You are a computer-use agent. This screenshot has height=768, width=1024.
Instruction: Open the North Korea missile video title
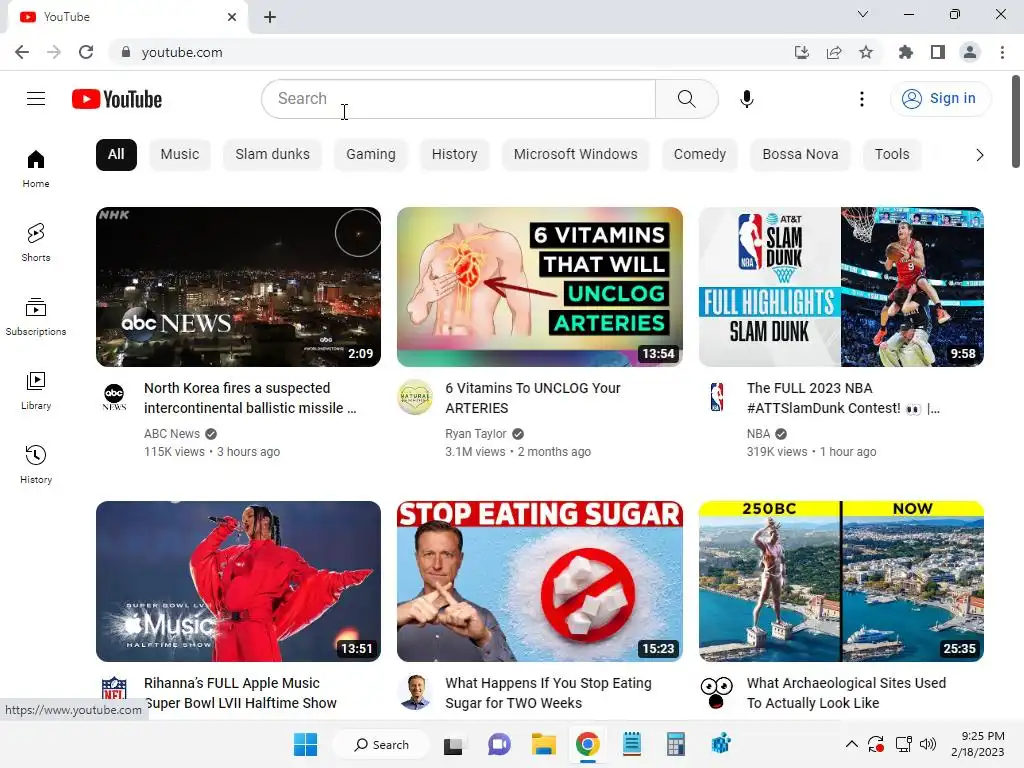tap(250, 398)
